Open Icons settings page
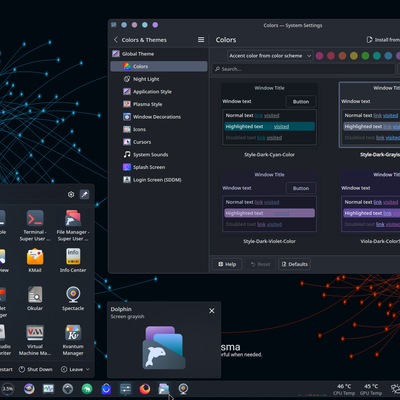400x400 pixels. tap(159, 129)
